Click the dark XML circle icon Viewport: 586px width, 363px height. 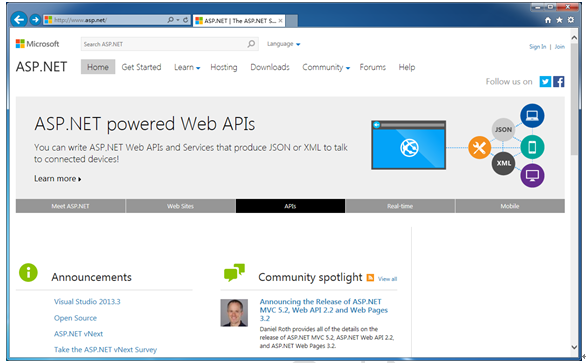503,163
